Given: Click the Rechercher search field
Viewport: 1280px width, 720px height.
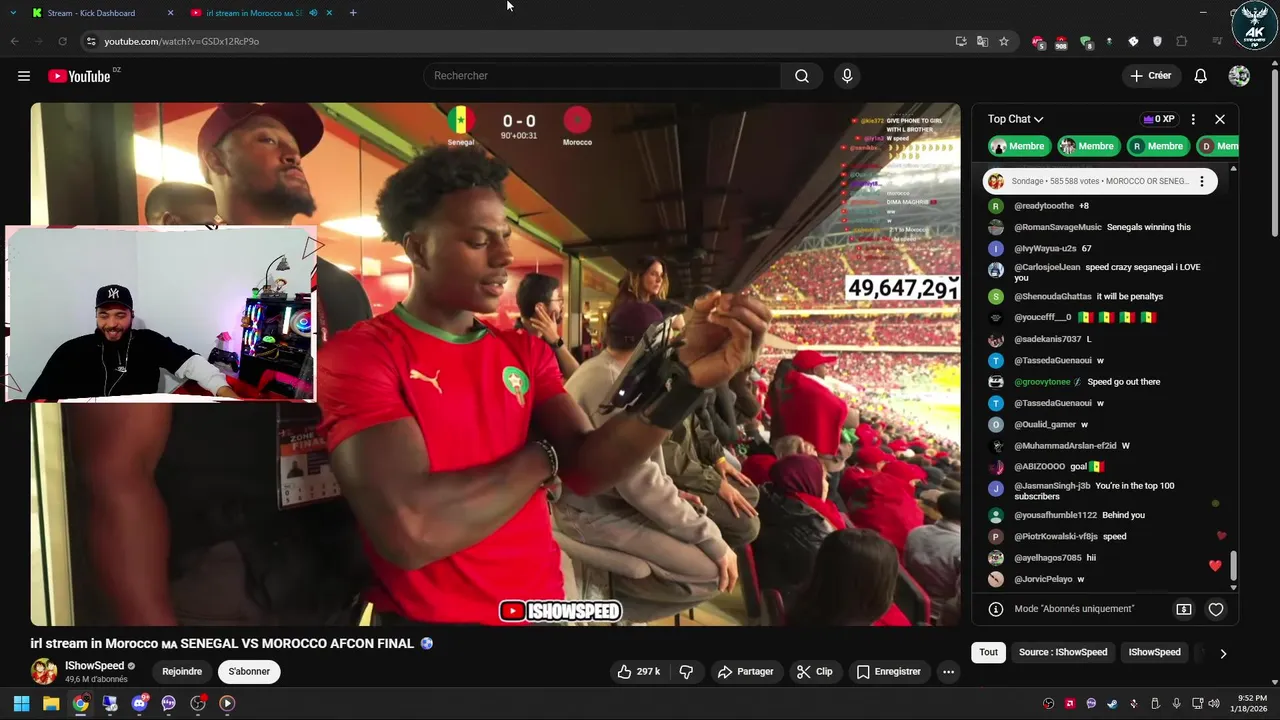Looking at the screenshot, I should click(x=603, y=76).
